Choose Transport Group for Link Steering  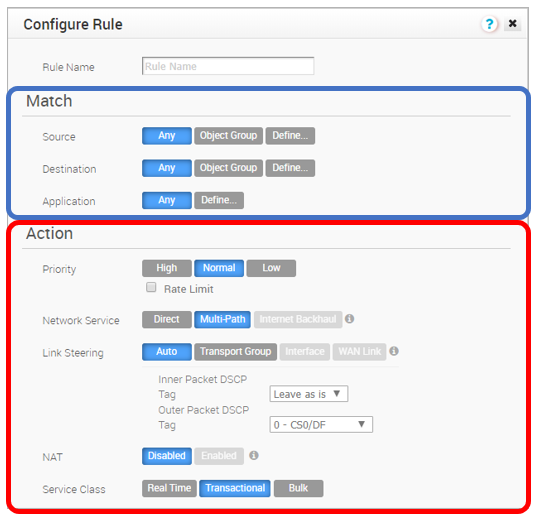pyautogui.click(x=235, y=352)
